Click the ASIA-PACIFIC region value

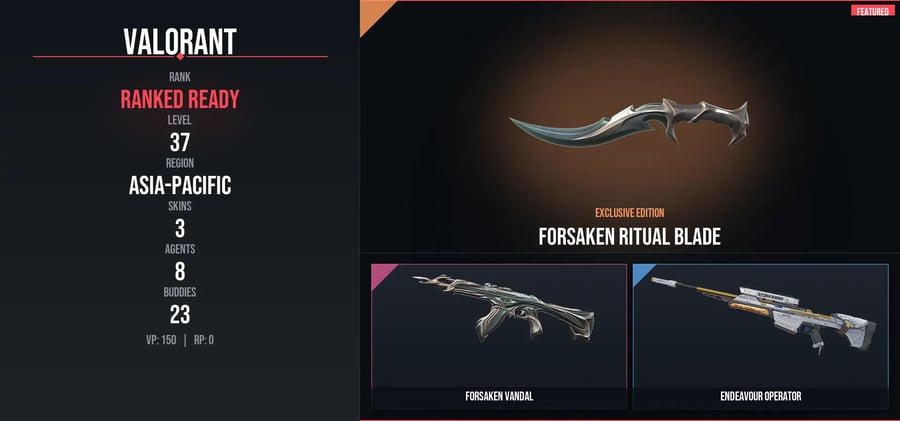pos(180,186)
